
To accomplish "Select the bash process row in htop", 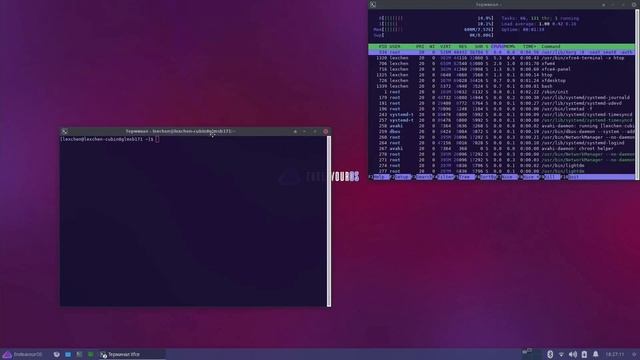I will (x=501, y=87).
